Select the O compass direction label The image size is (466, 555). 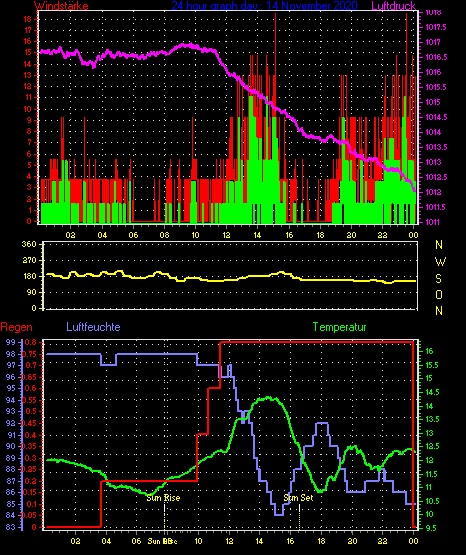[x=439, y=294]
